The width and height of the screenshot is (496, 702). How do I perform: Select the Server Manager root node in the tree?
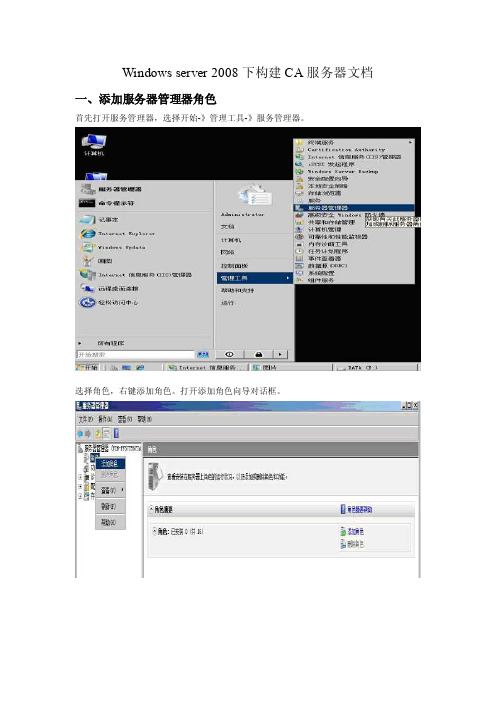(110, 448)
